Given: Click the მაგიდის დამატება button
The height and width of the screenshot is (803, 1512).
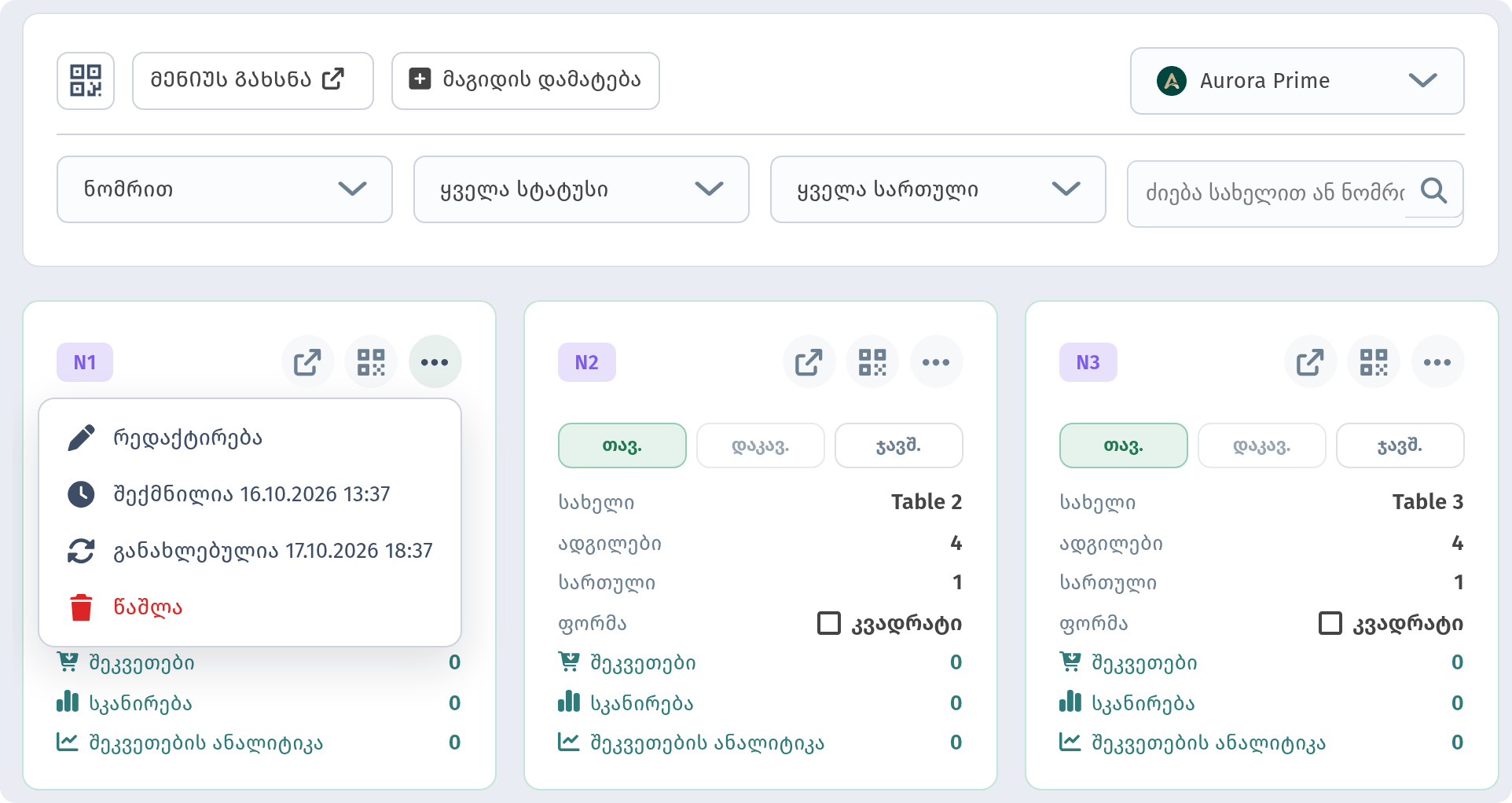Looking at the screenshot, I should point(526,81).
